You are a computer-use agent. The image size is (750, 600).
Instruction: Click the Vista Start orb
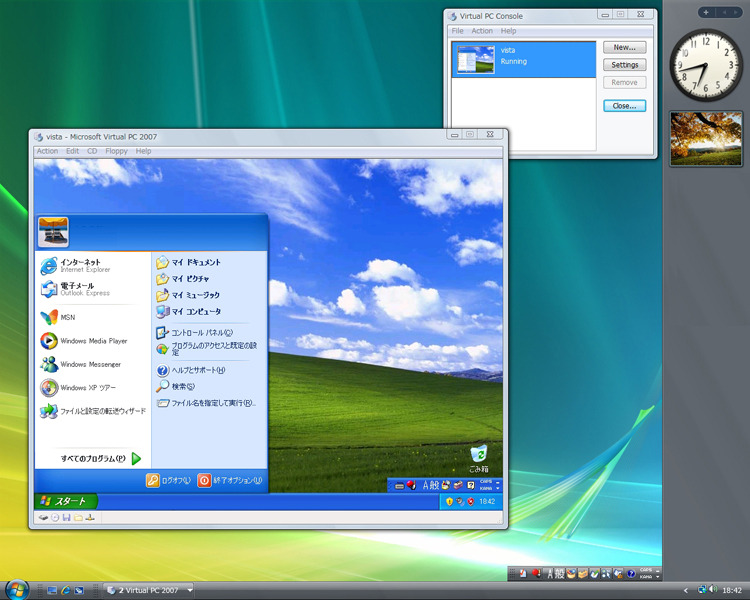point(17,589)
